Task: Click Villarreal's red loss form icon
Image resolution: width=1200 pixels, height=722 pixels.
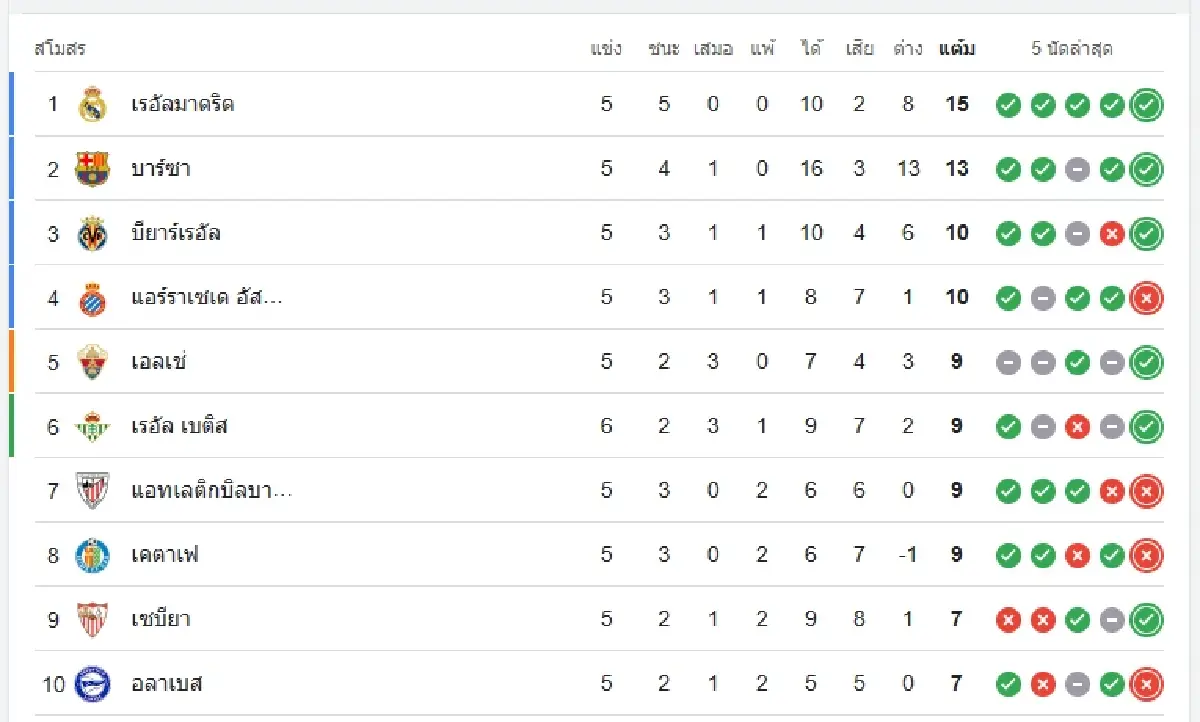Action: 1111,234
